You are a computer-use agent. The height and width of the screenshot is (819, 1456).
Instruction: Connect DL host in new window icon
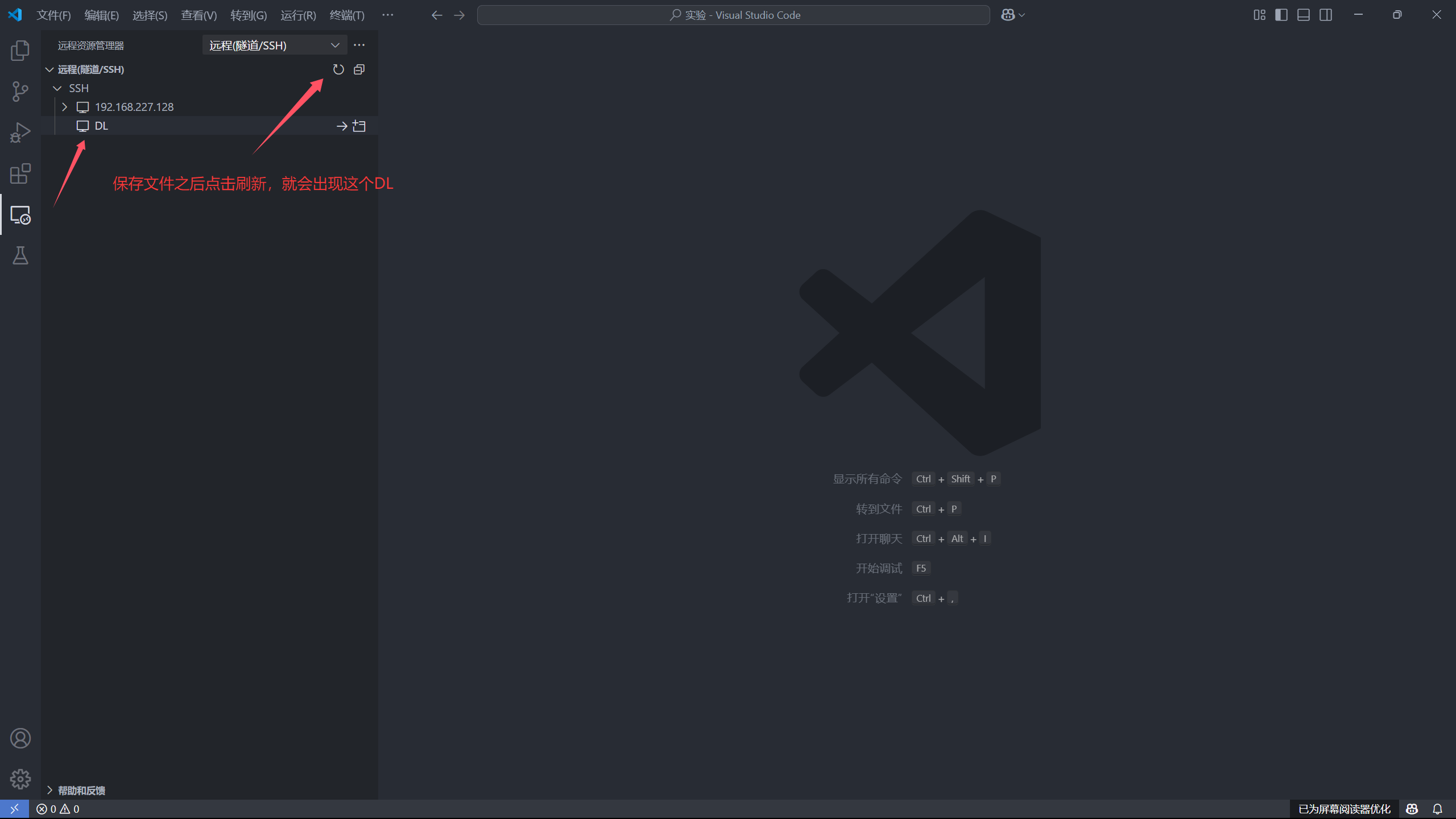tap(359, 126)
